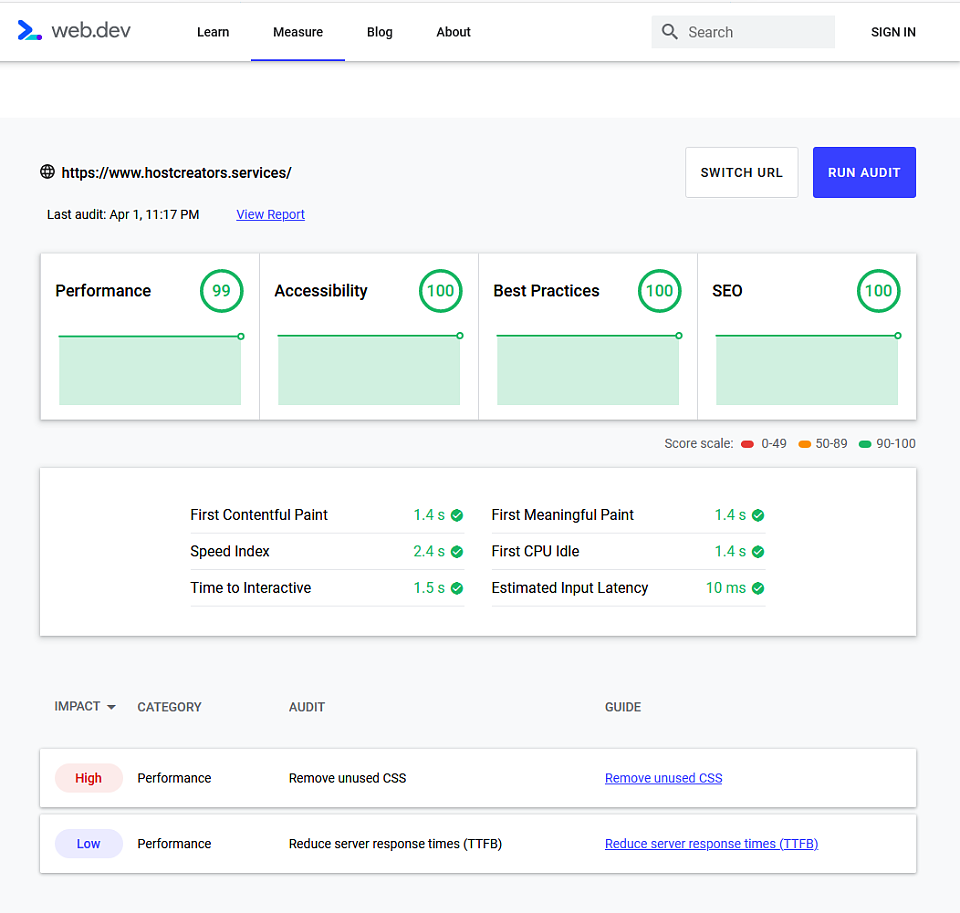Click the AUDIT column header
The image size is (960, 913).
pos(307,707)
